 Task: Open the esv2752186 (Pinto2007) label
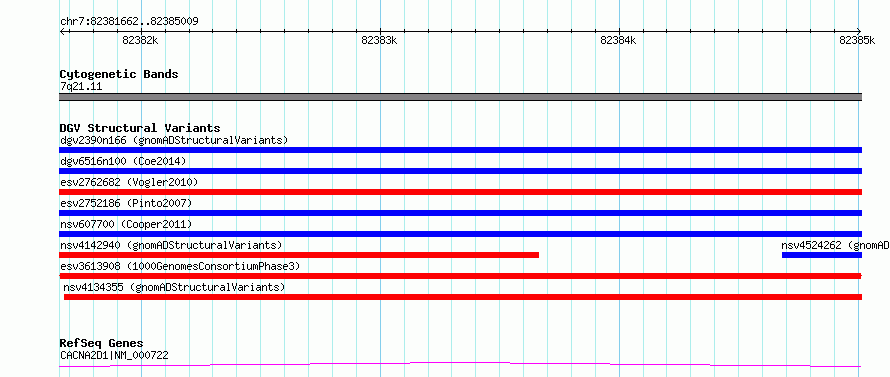pos(126,203)
